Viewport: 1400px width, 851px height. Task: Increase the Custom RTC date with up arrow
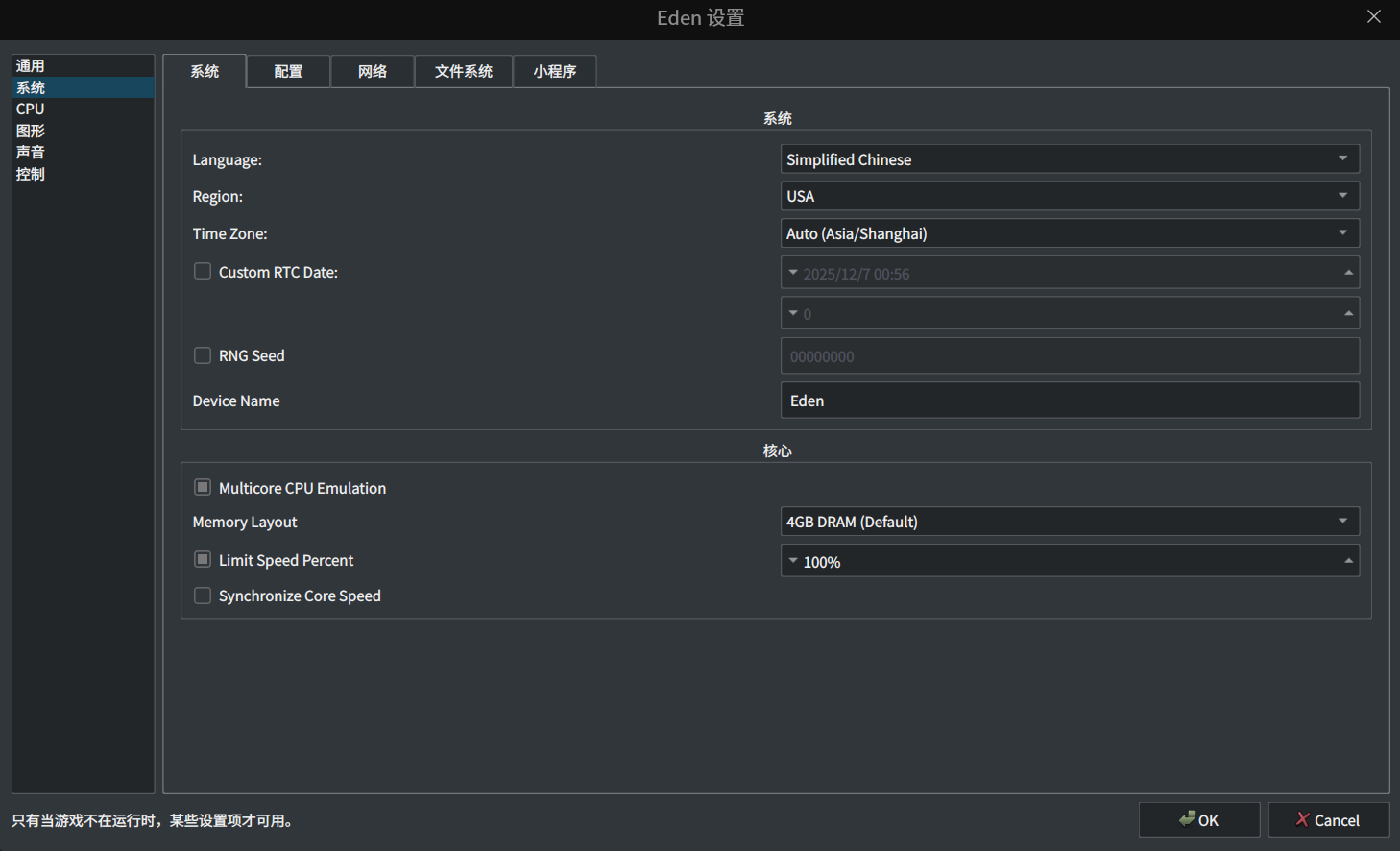tap(1348, 273)
